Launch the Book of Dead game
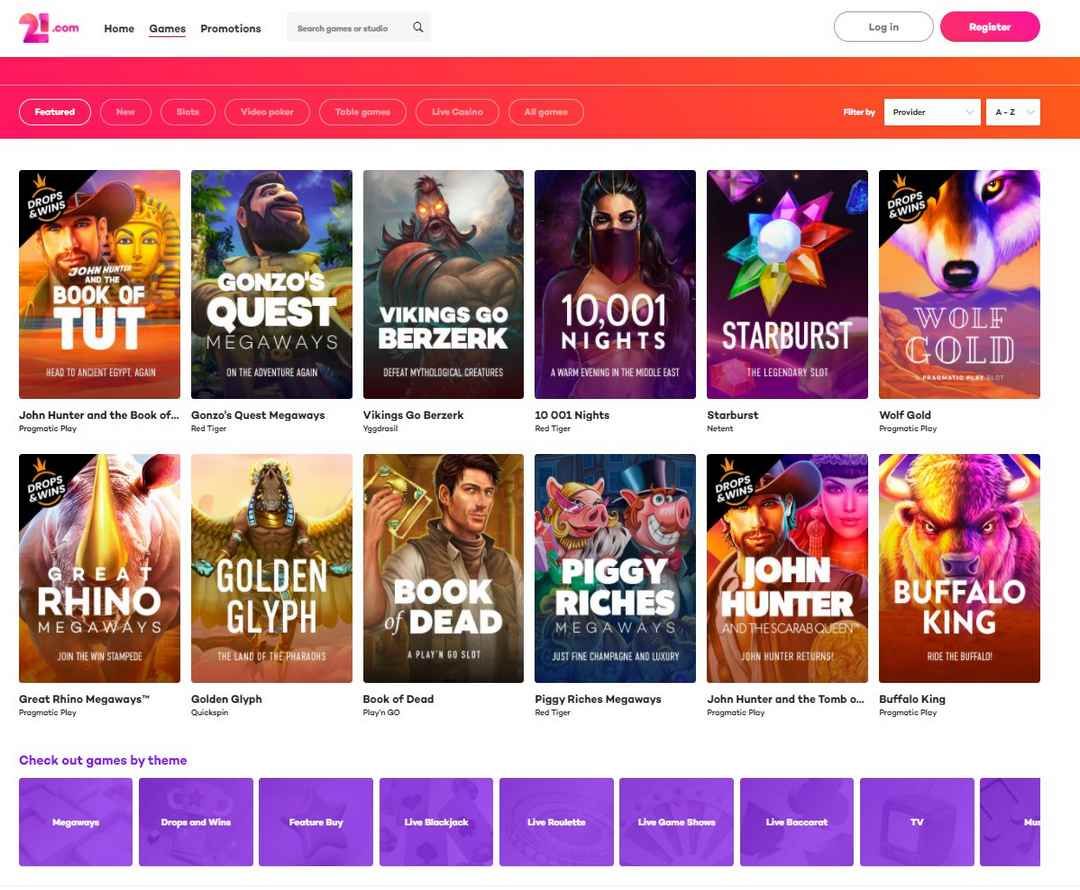This screenshot has width=1080, height=890. pyautogui.click(x=443, y=568)
